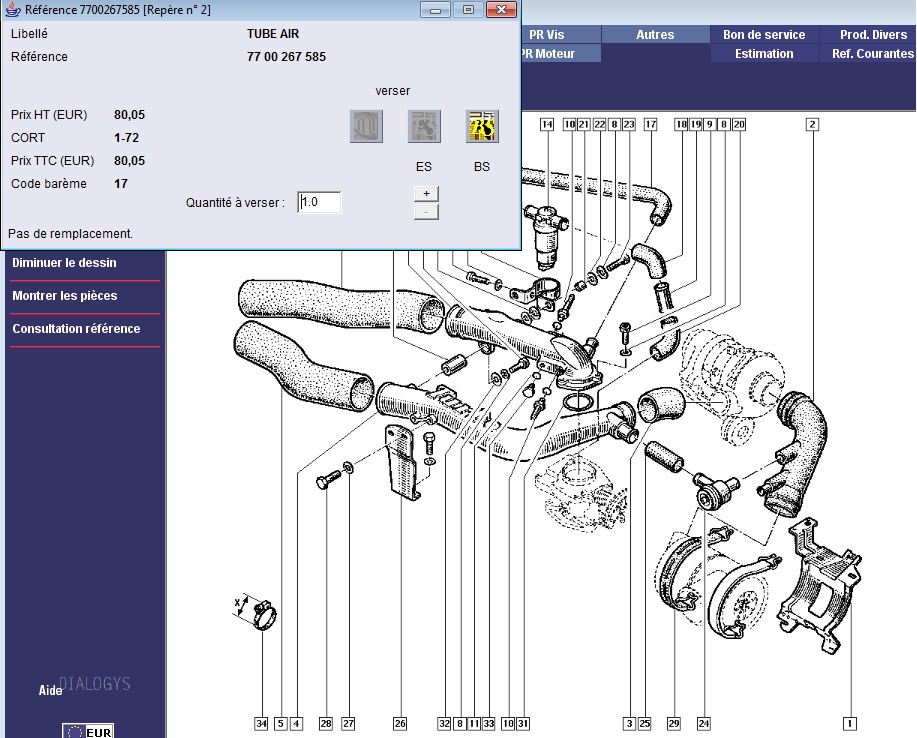Click the EUR currency flag button

(88, 731)
